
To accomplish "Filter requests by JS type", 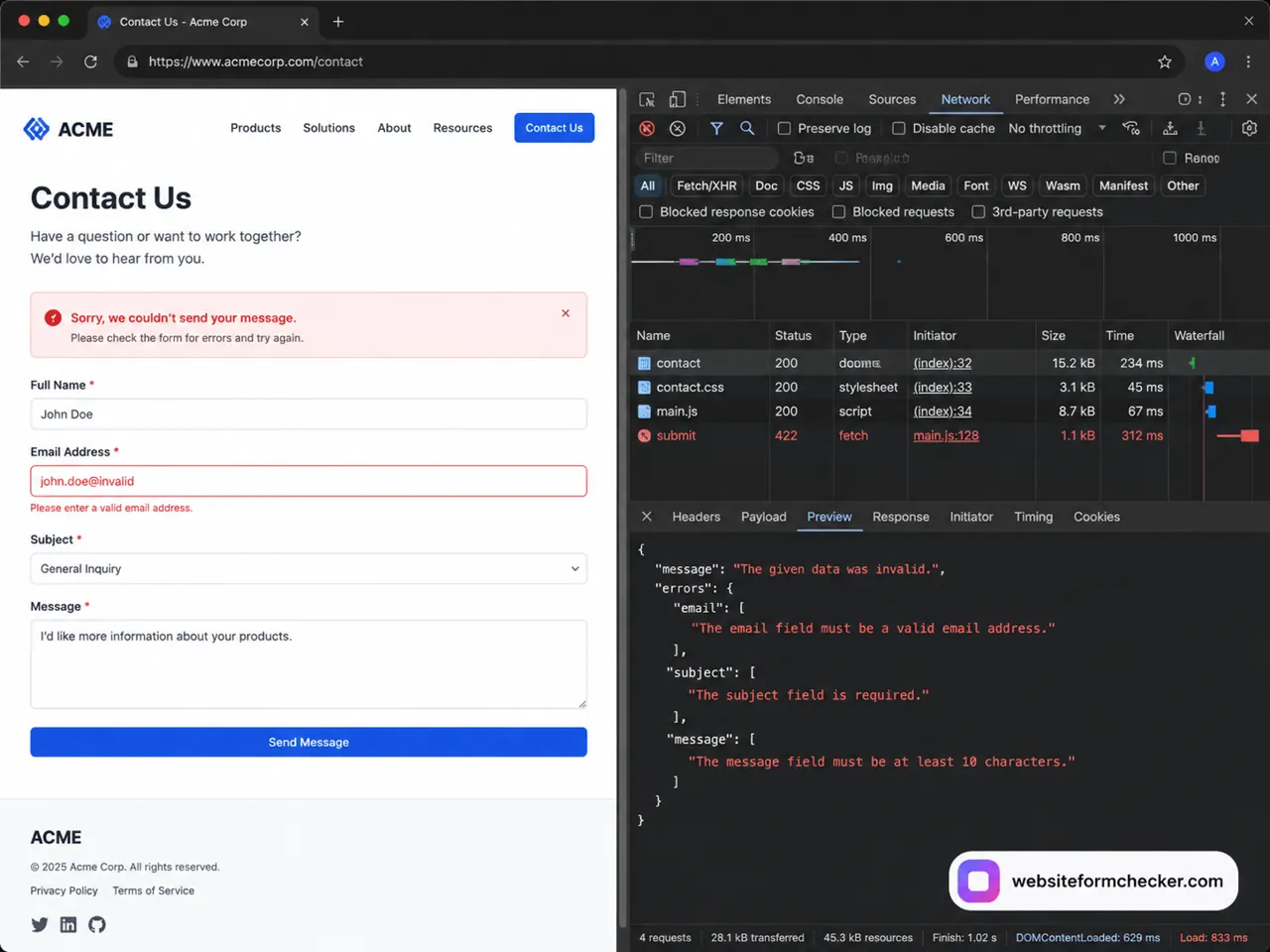I will coord(845,185).
